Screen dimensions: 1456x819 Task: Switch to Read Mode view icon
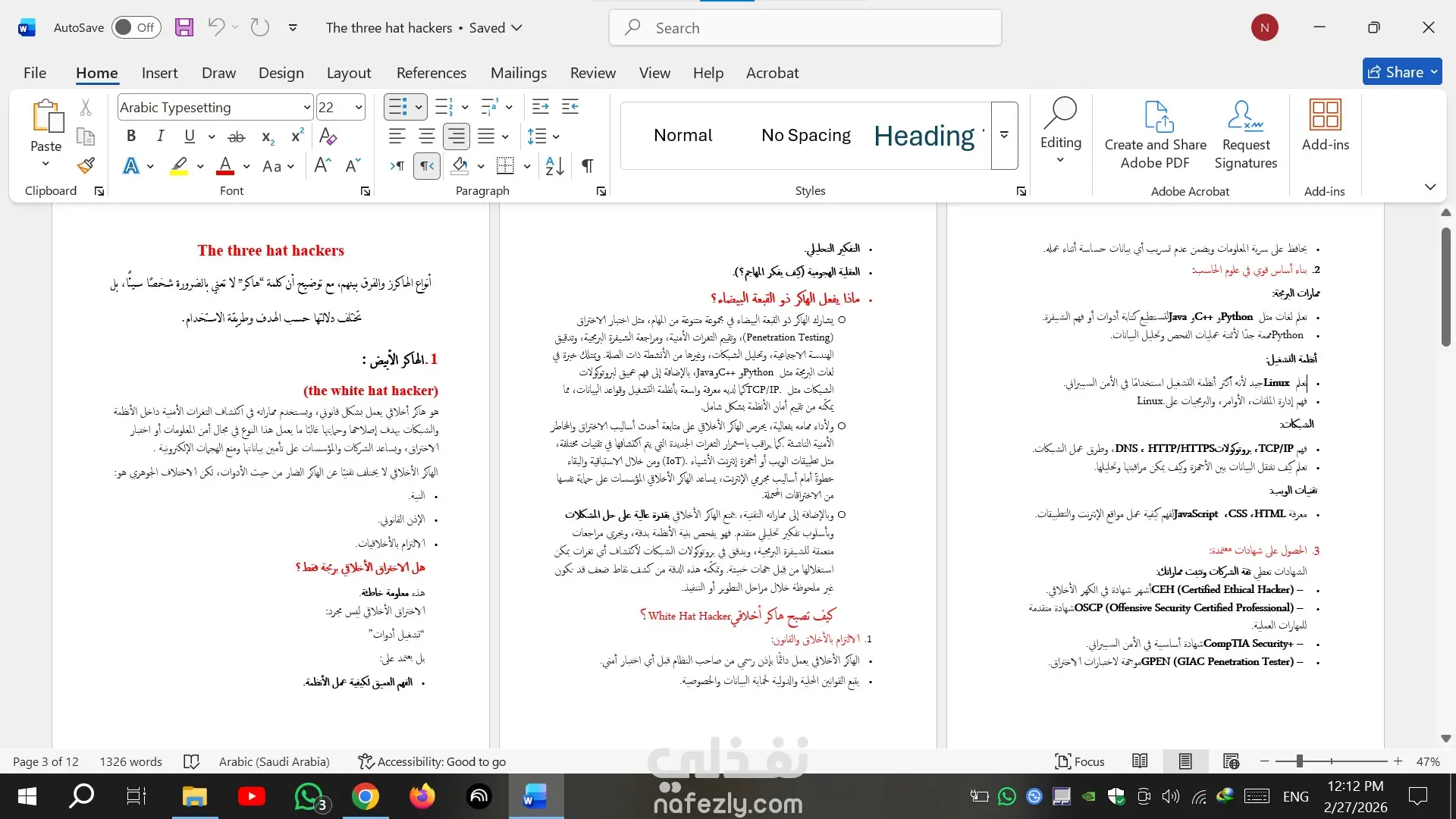pos(1140,761)
